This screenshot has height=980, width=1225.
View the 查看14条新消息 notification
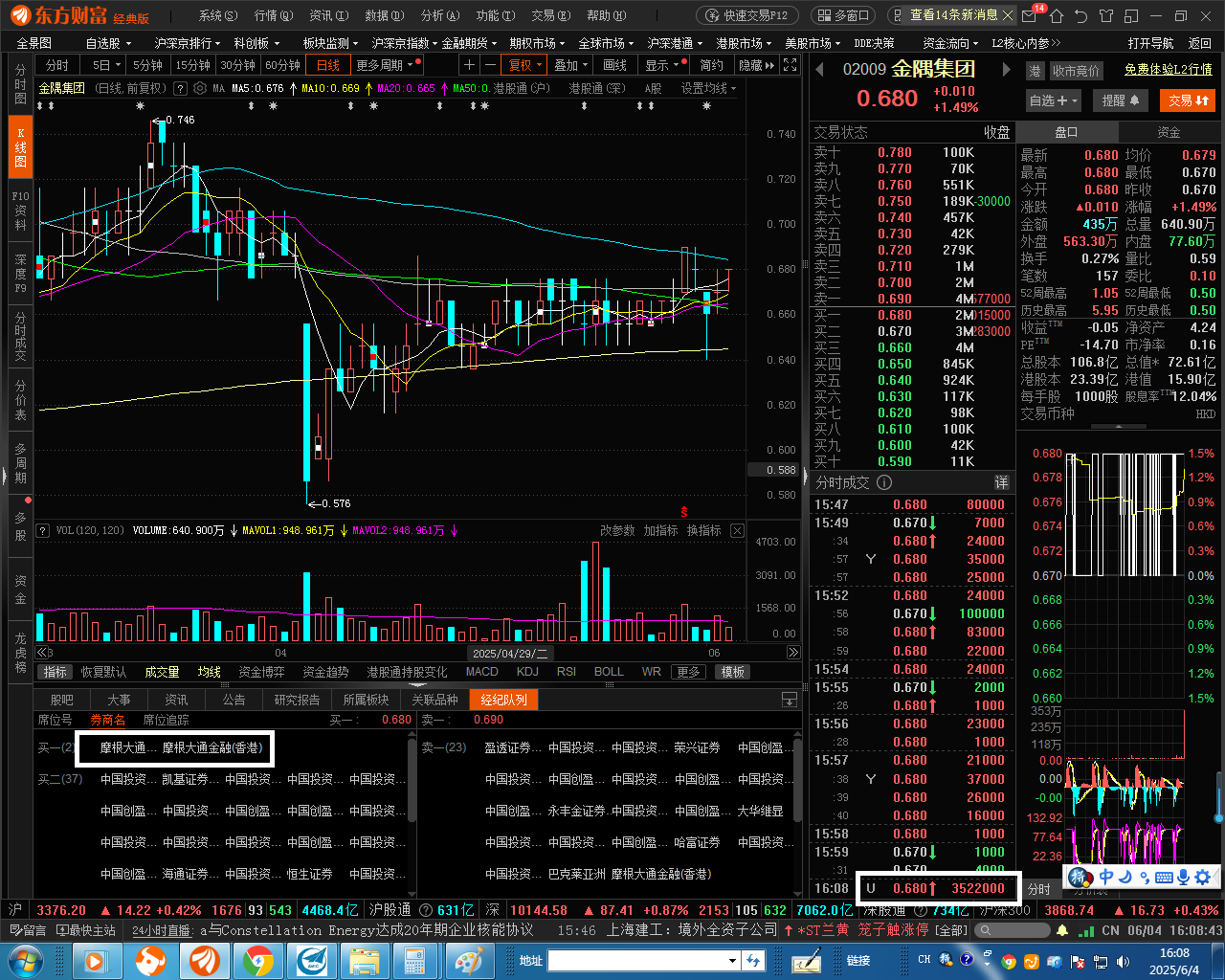tap(953, 15)
